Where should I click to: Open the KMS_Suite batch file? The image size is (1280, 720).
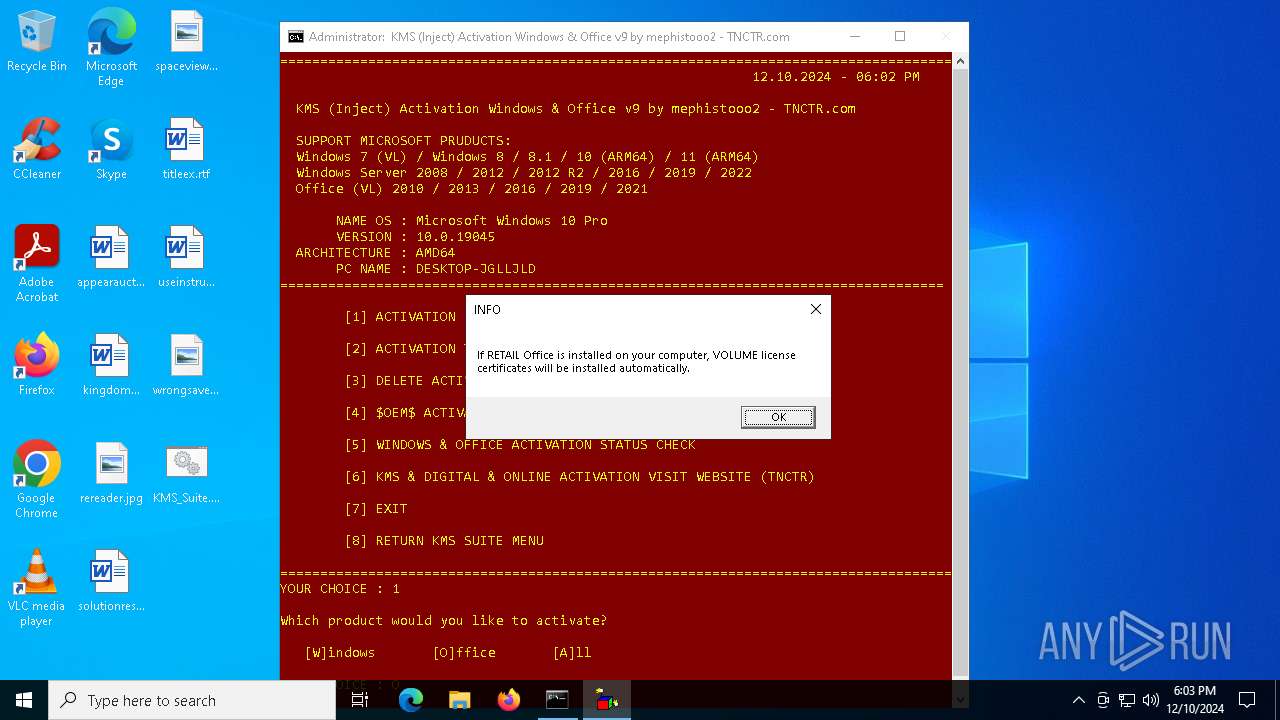pyautogui.click(x=186, y=473)
